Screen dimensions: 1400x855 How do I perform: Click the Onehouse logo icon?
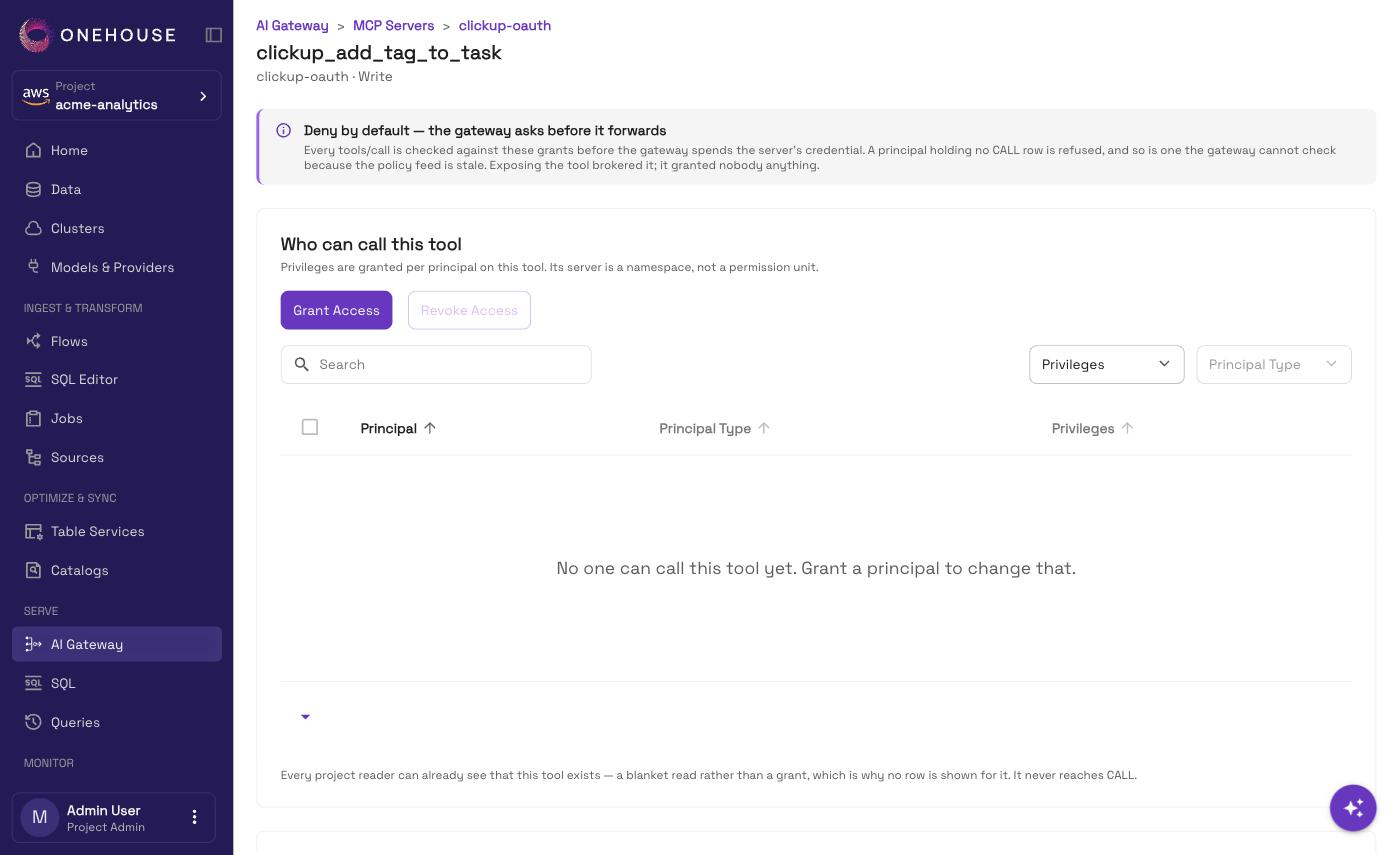coord(35,35)
